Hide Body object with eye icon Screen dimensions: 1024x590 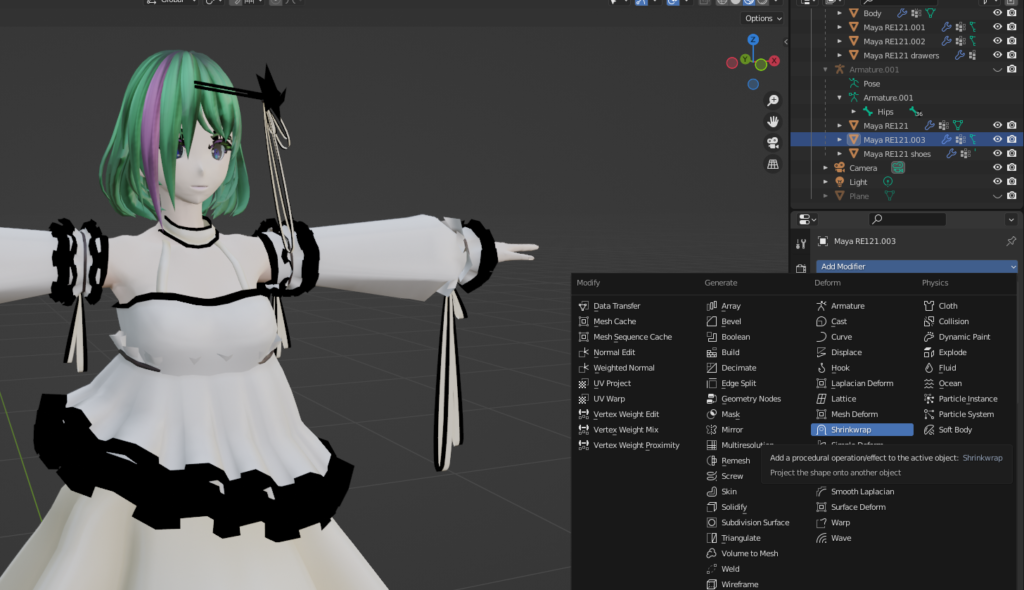click(997, 13)
